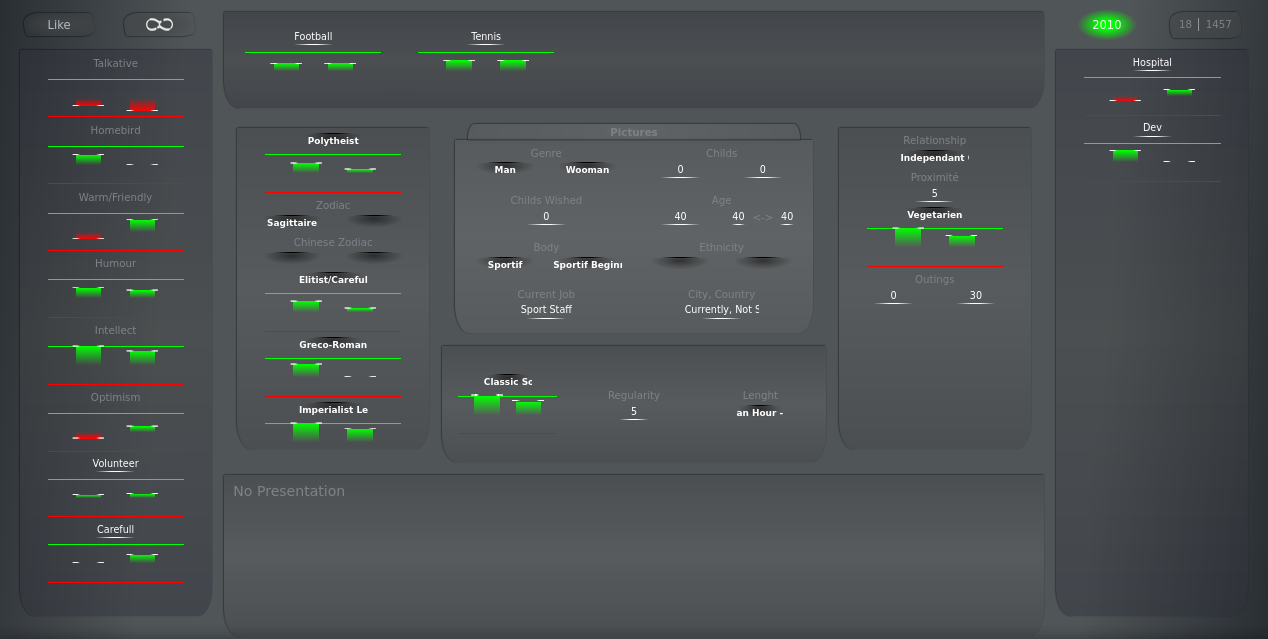Click the left green Intellect bar

click(x=88, y=354)
